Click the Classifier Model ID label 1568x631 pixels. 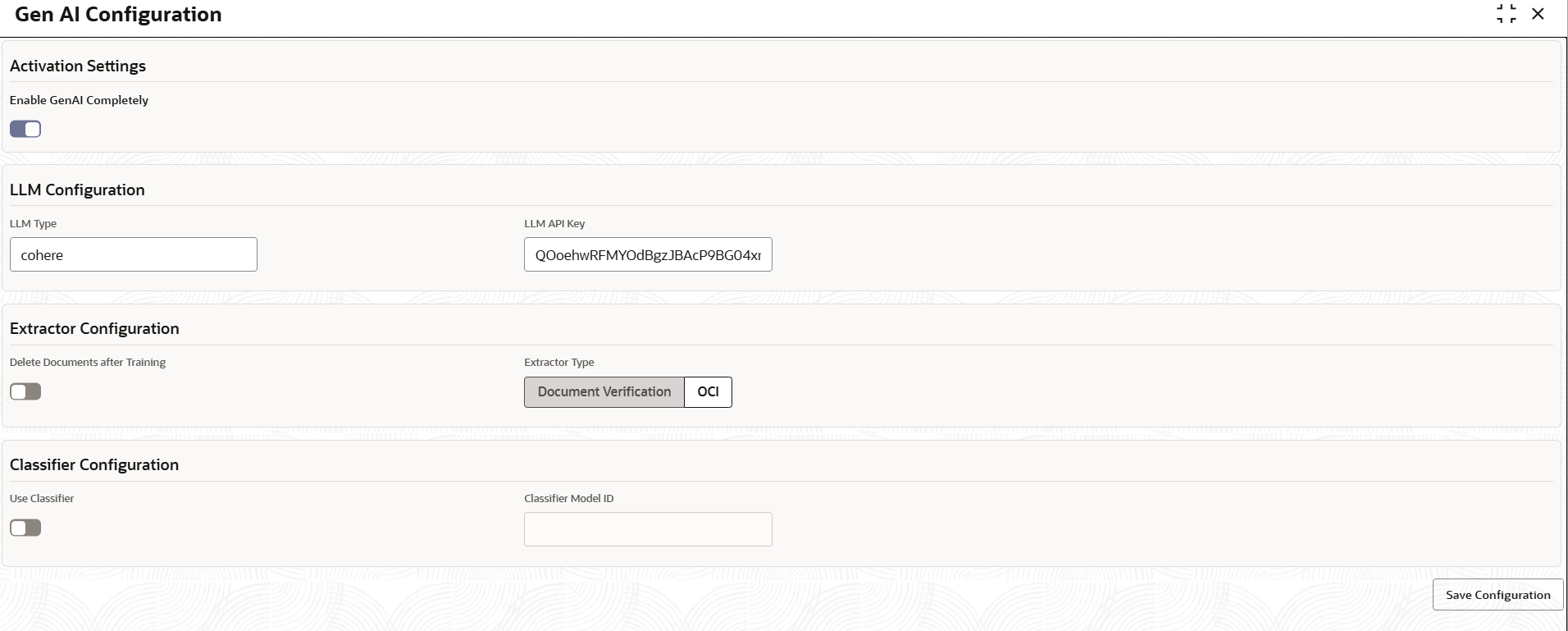(569, 498)
